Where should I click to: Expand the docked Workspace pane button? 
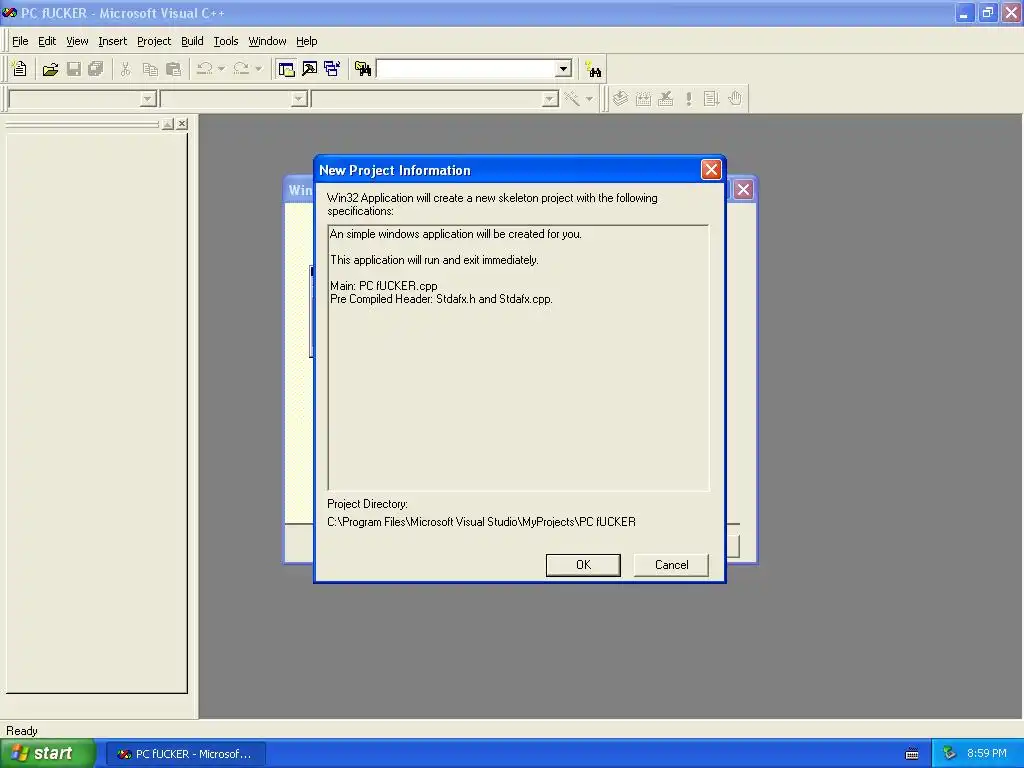pyautogui.click(x=168, y=123)
